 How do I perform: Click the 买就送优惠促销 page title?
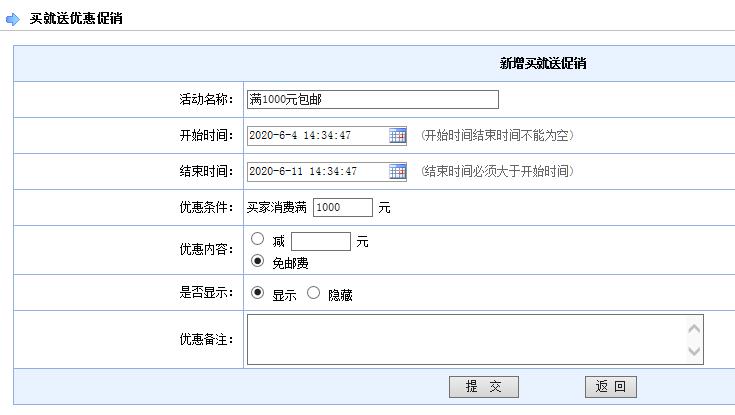tap(76, 18)
